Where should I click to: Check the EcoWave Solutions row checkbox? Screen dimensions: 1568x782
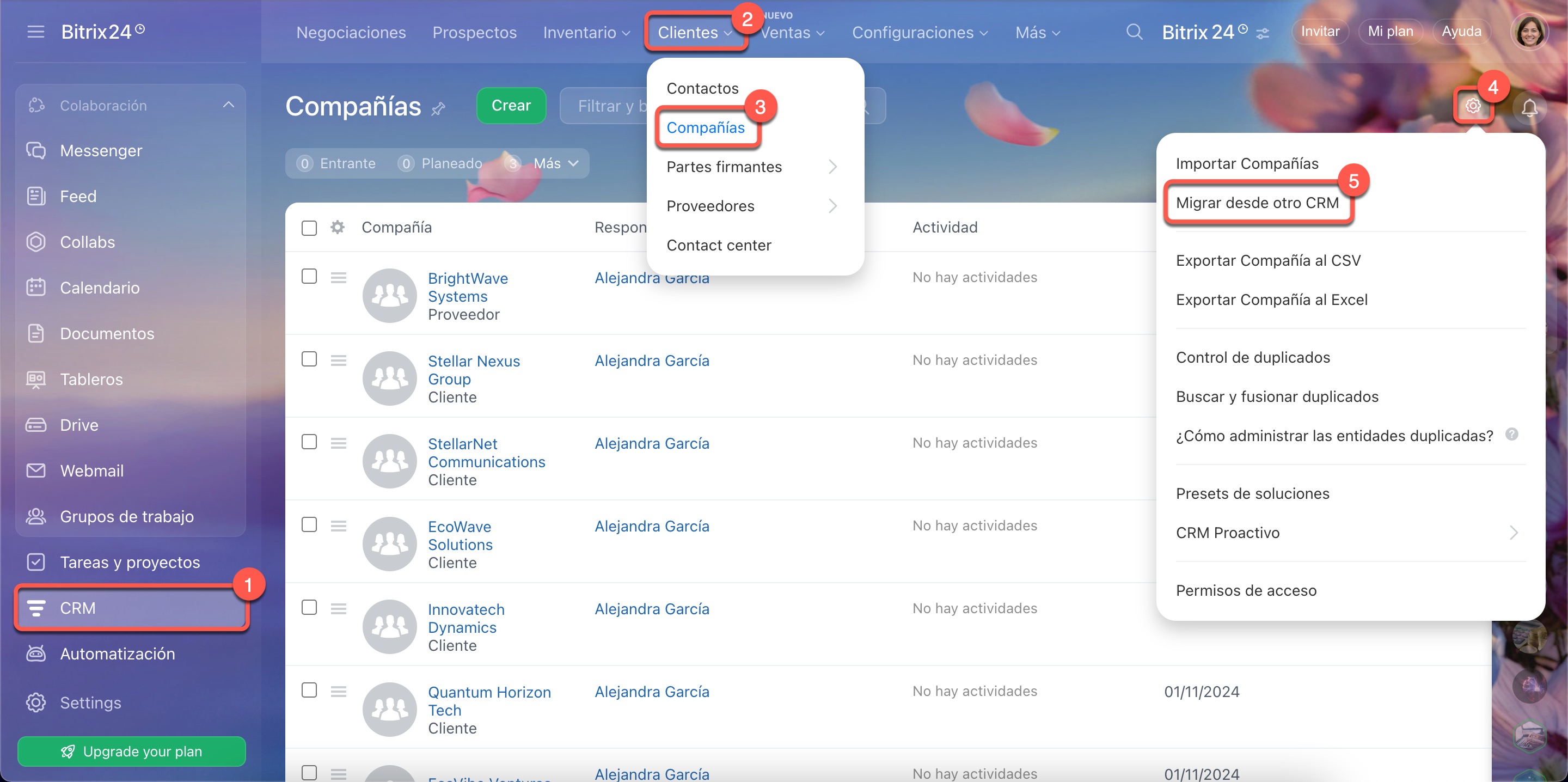tap(309, 524)
